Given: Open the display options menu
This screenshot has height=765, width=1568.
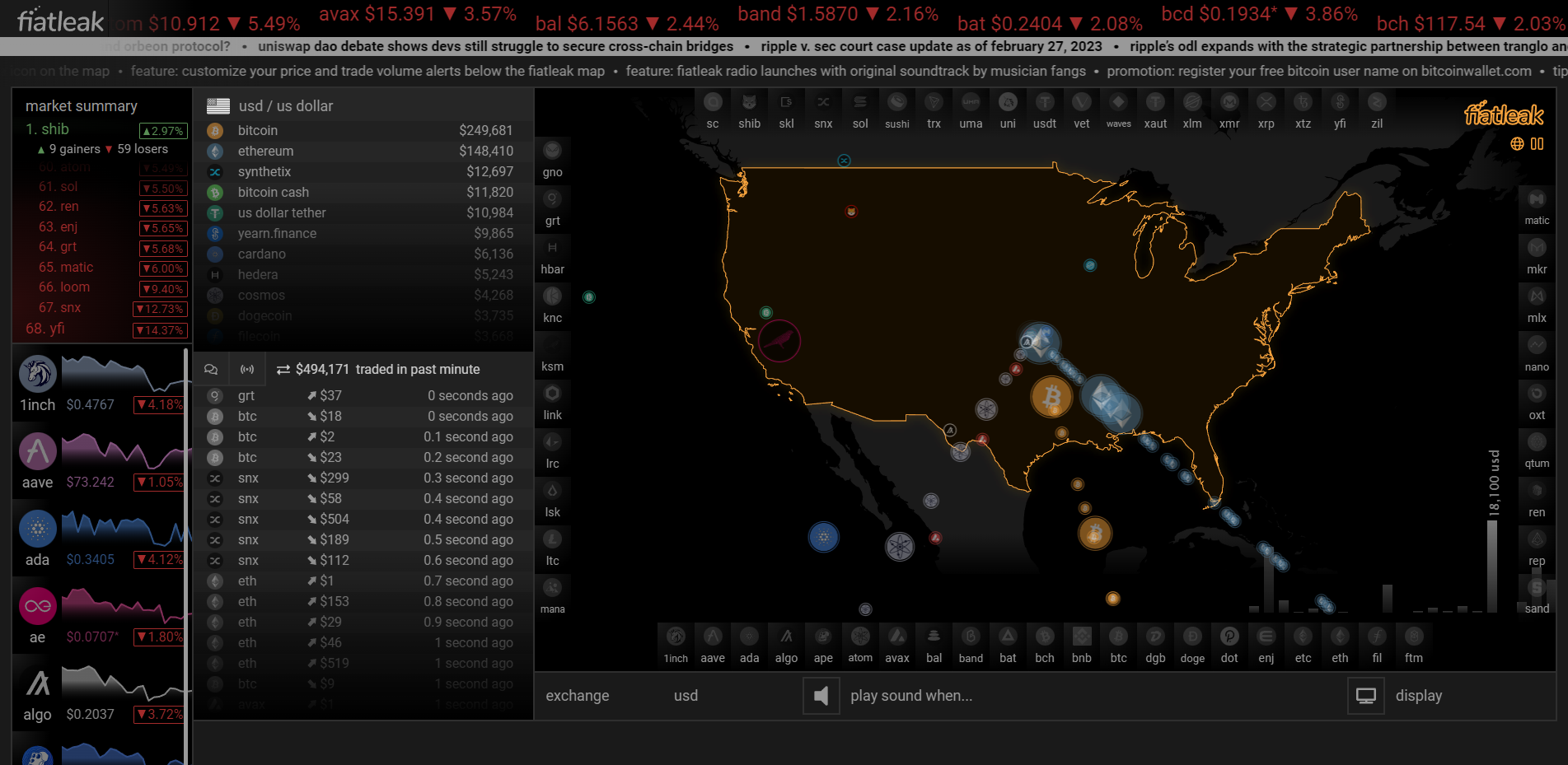Looking at the screenshot, I should pos(1419,696).
